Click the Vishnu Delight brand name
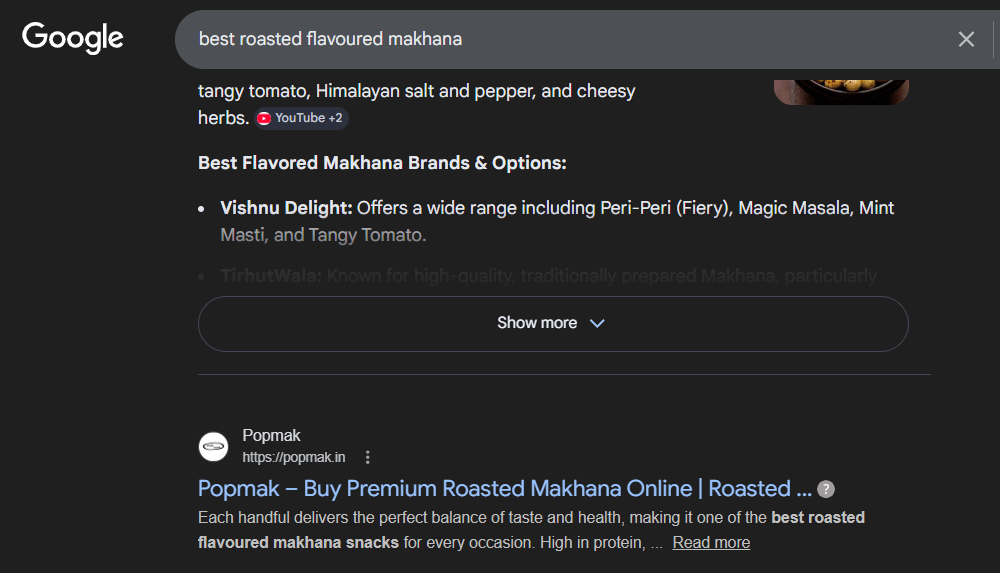Screen dimensions: 1000x573 point(286,208)
